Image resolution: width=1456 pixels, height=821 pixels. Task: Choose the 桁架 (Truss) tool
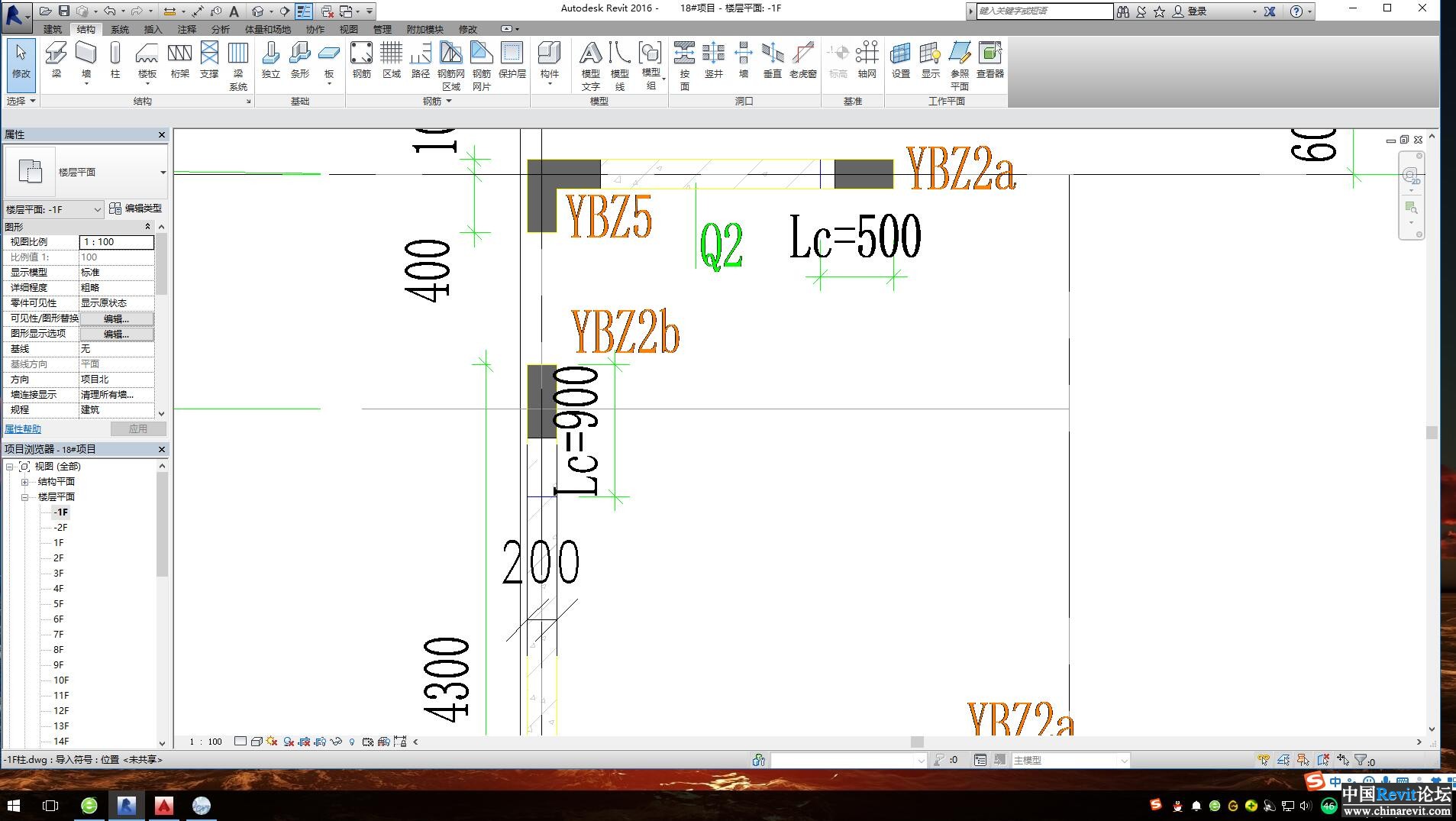tap(179, 60)
